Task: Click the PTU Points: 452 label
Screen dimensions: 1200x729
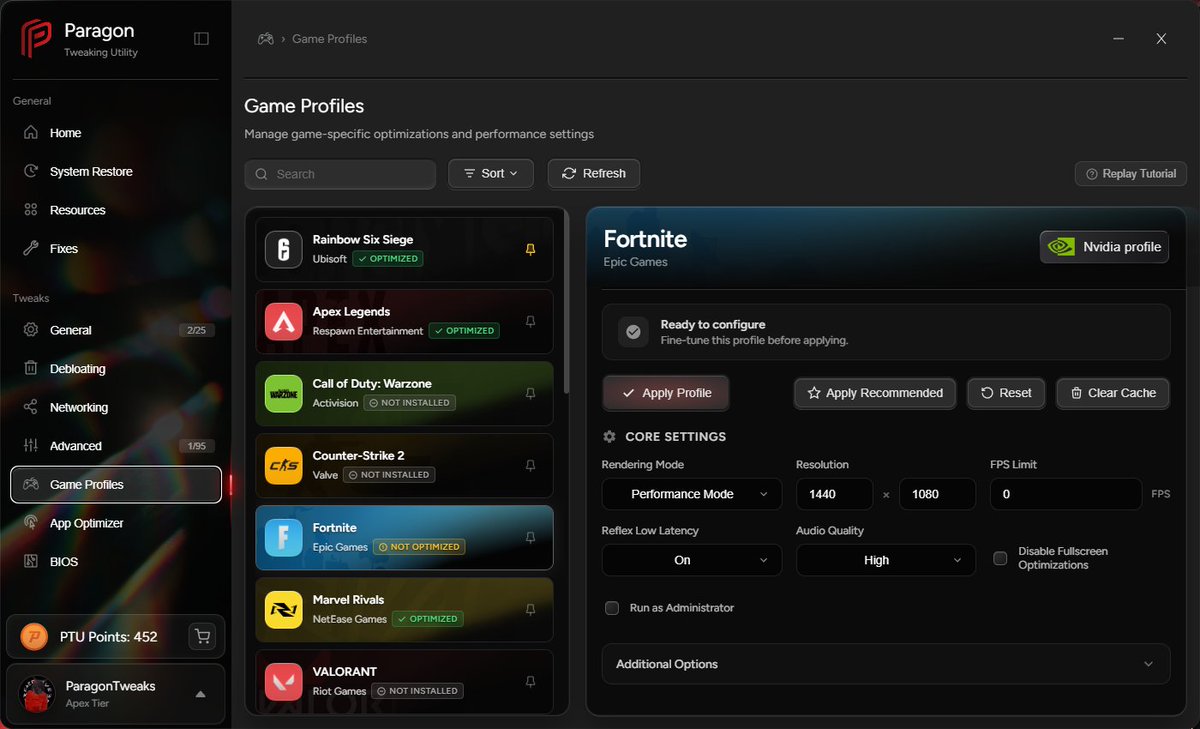Action: pos(109,637)
